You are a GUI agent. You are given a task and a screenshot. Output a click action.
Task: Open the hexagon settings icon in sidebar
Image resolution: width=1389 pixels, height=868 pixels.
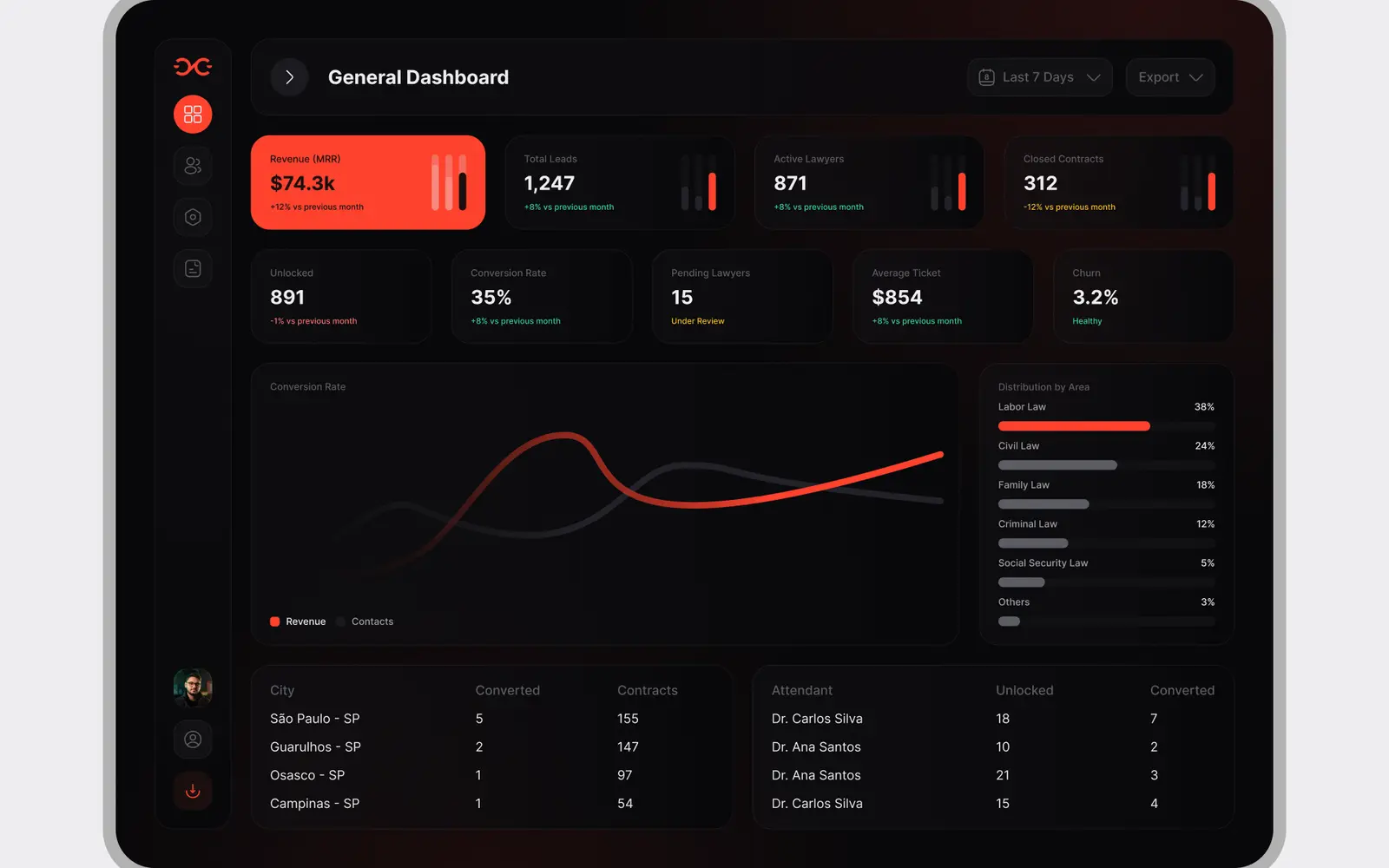click(193, 217)
